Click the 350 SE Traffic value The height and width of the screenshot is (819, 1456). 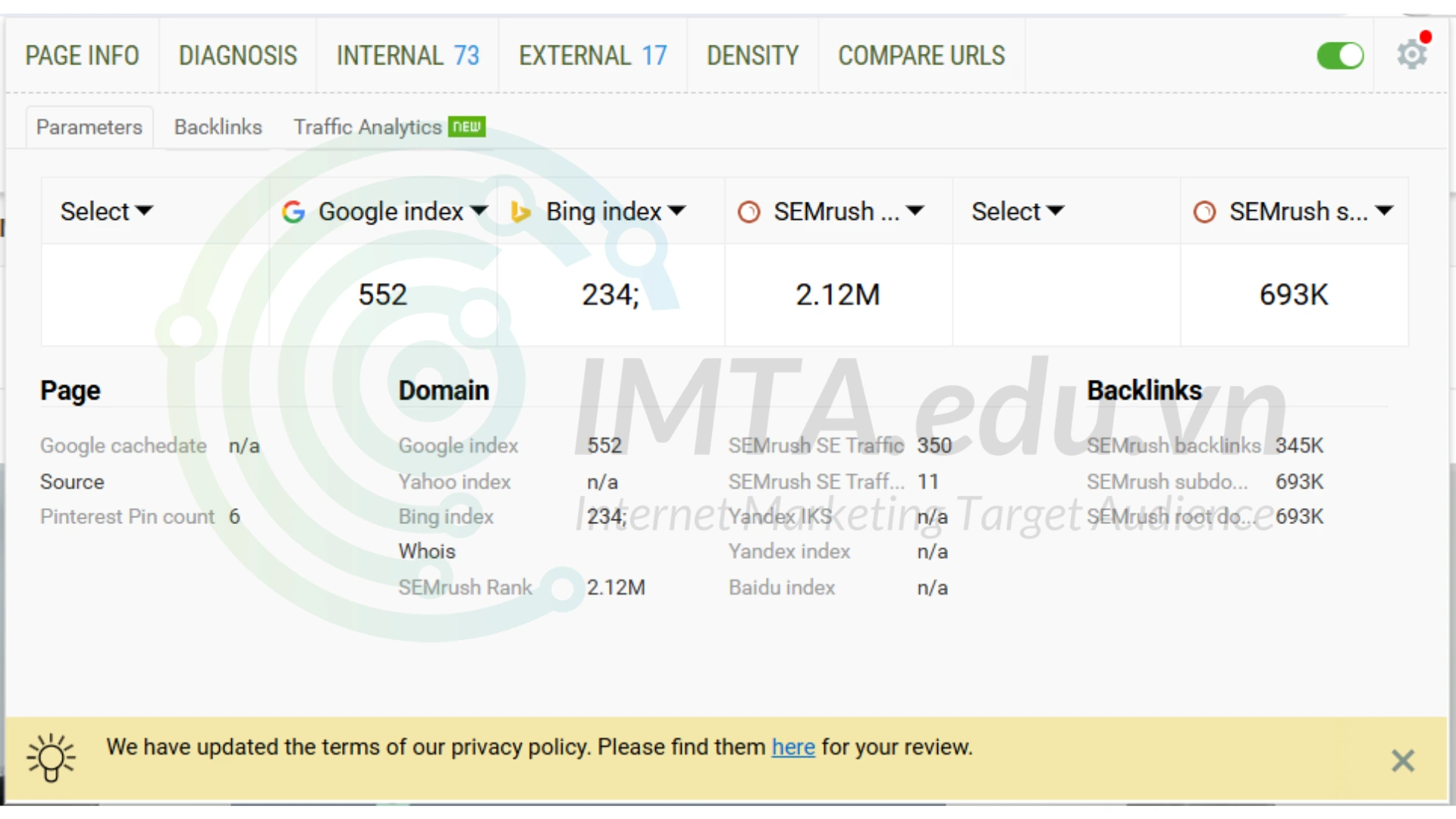934,446
